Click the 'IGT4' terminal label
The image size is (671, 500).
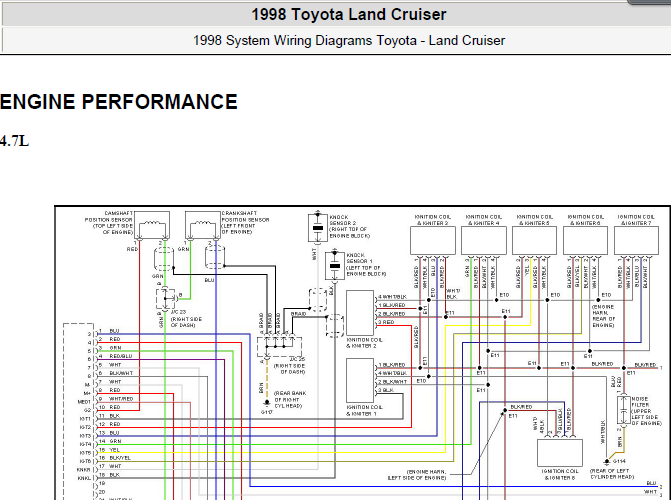point(85,445)
